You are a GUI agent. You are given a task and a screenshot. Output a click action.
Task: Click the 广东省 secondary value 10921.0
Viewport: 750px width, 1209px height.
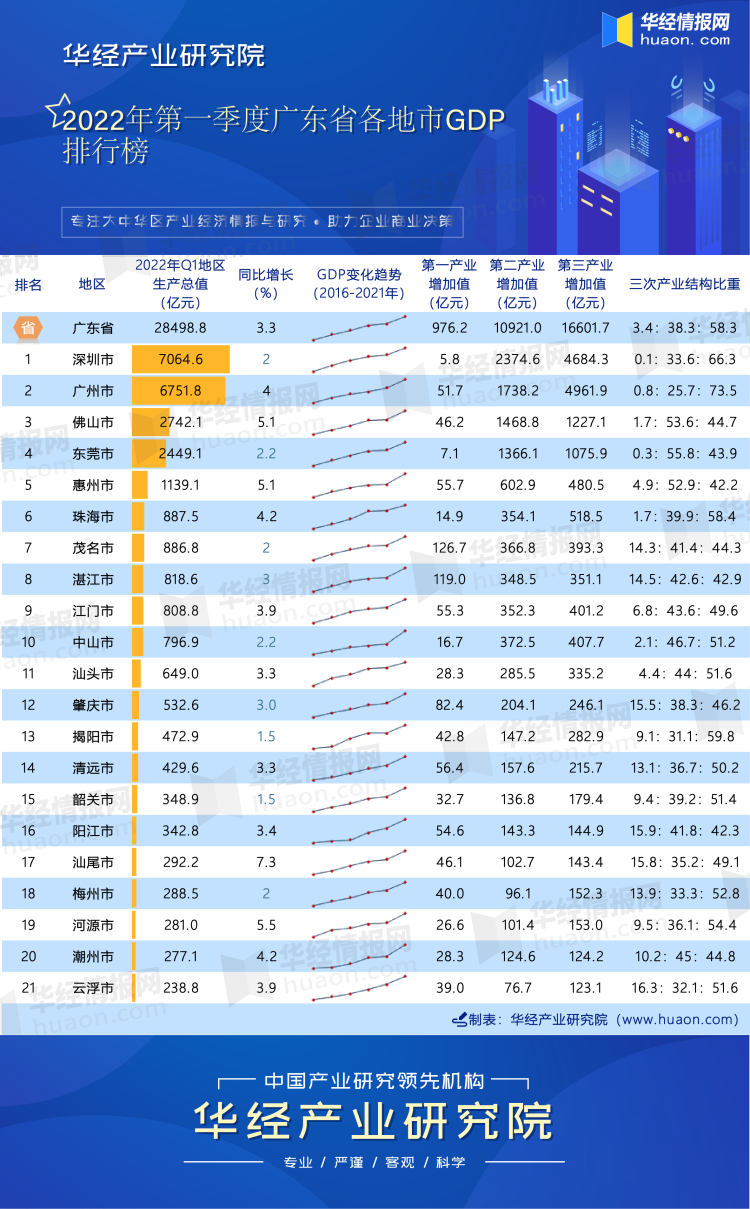517,327
